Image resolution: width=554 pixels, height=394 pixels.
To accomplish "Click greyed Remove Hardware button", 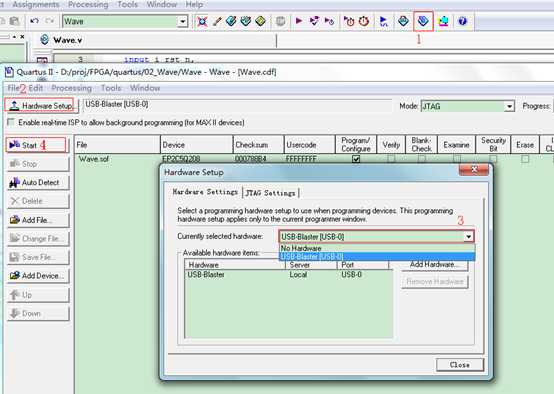I will 435,282.
